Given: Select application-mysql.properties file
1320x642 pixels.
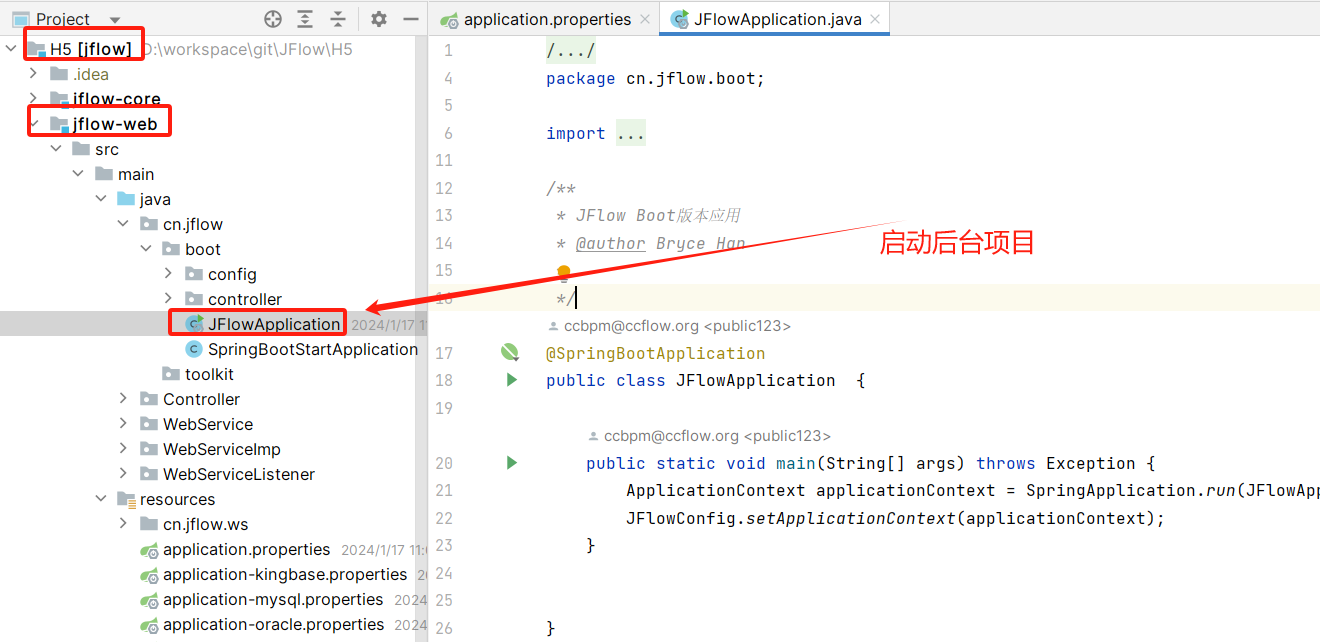Looking at the screenshot, I should point(272,599).
